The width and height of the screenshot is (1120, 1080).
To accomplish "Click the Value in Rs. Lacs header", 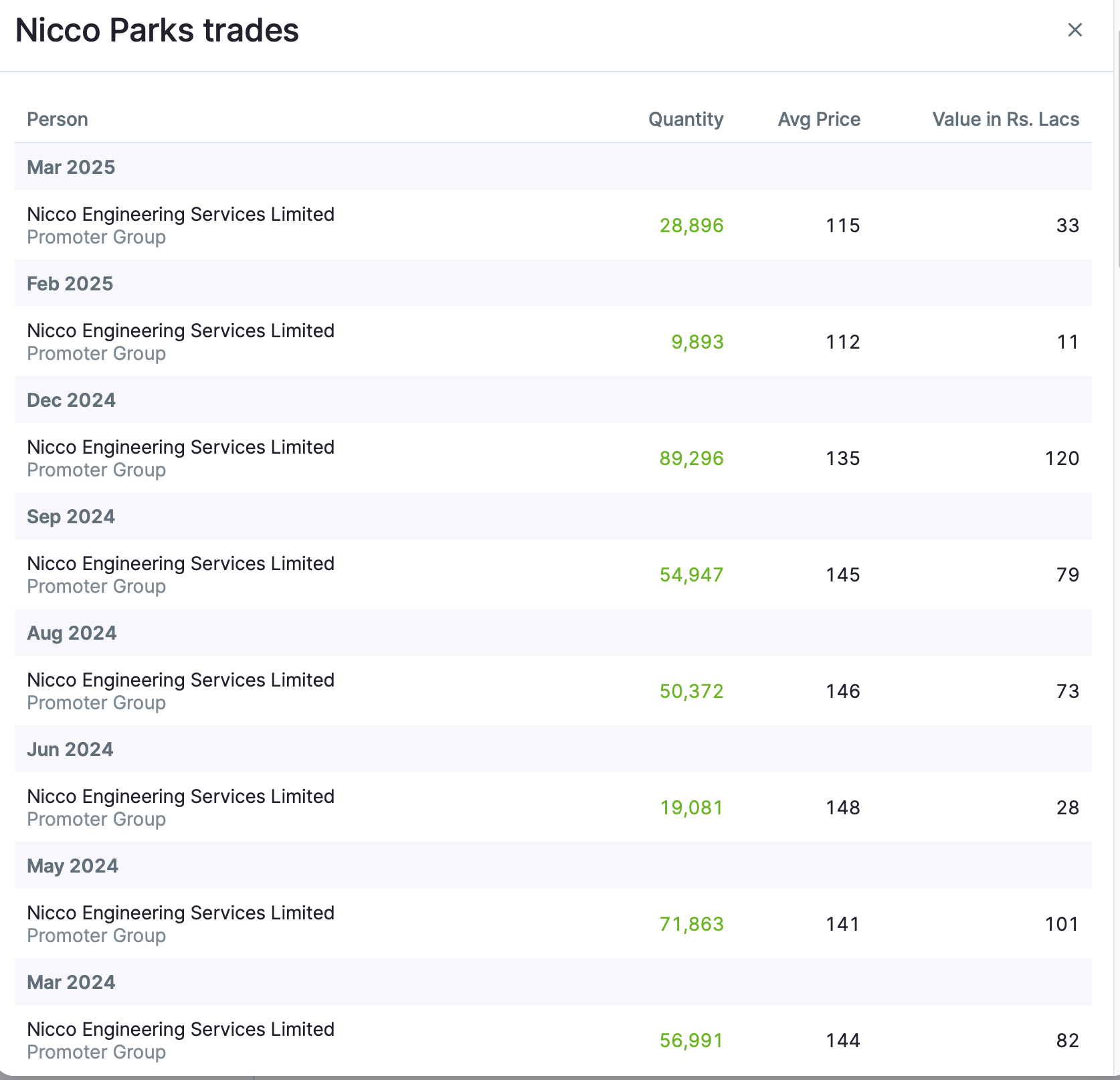I will coord(1006,119).
